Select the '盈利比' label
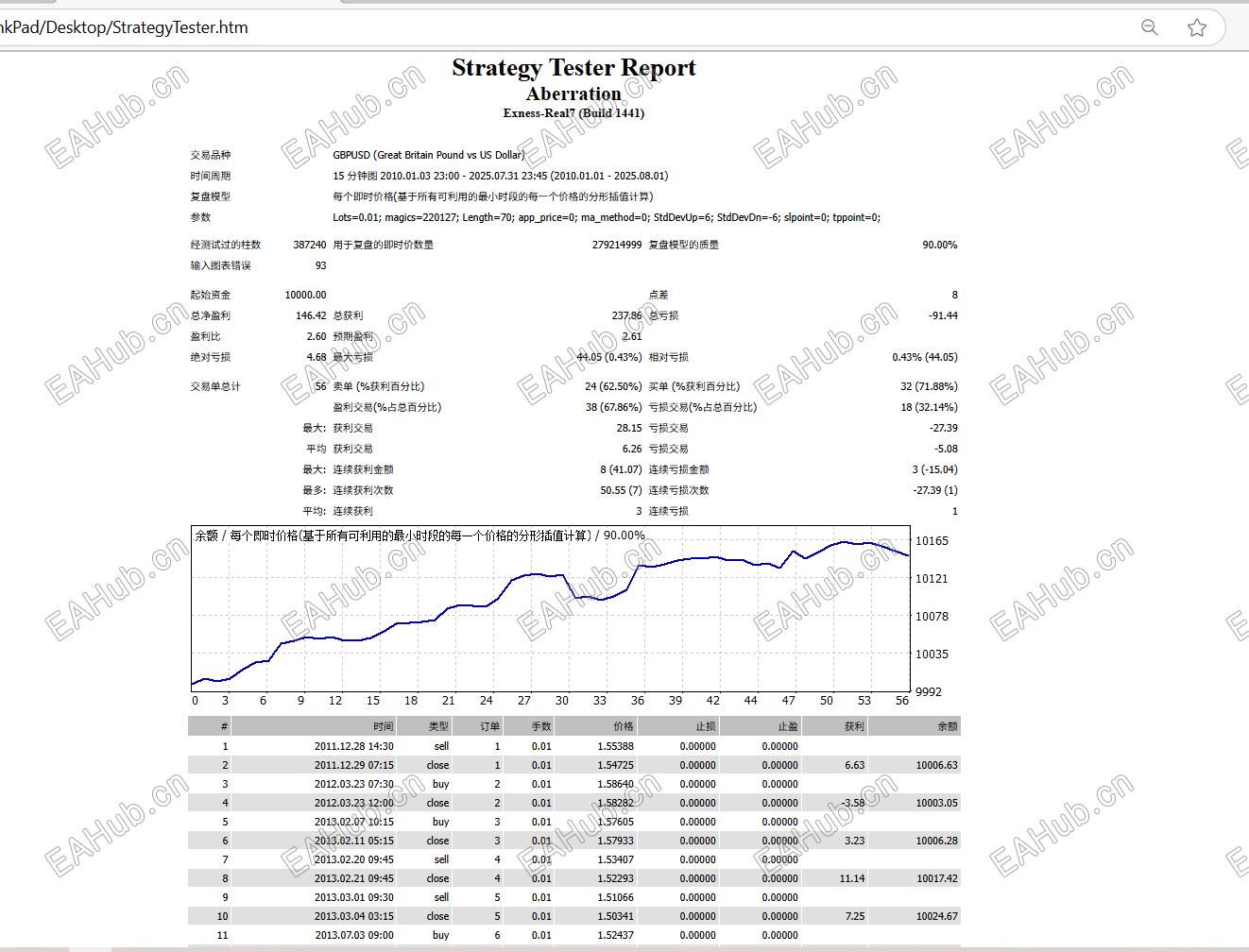1249x952 pixels. click(206, 336)
